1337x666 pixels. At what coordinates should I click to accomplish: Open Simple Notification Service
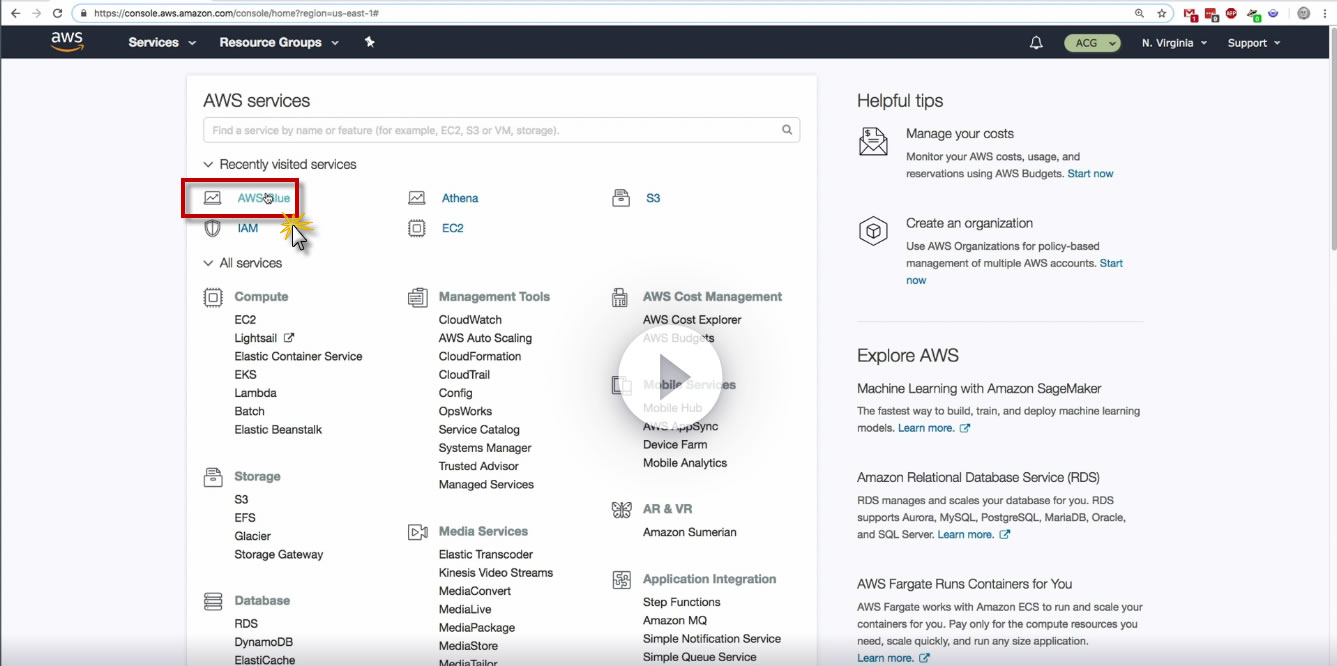click(x=712, y=639)
